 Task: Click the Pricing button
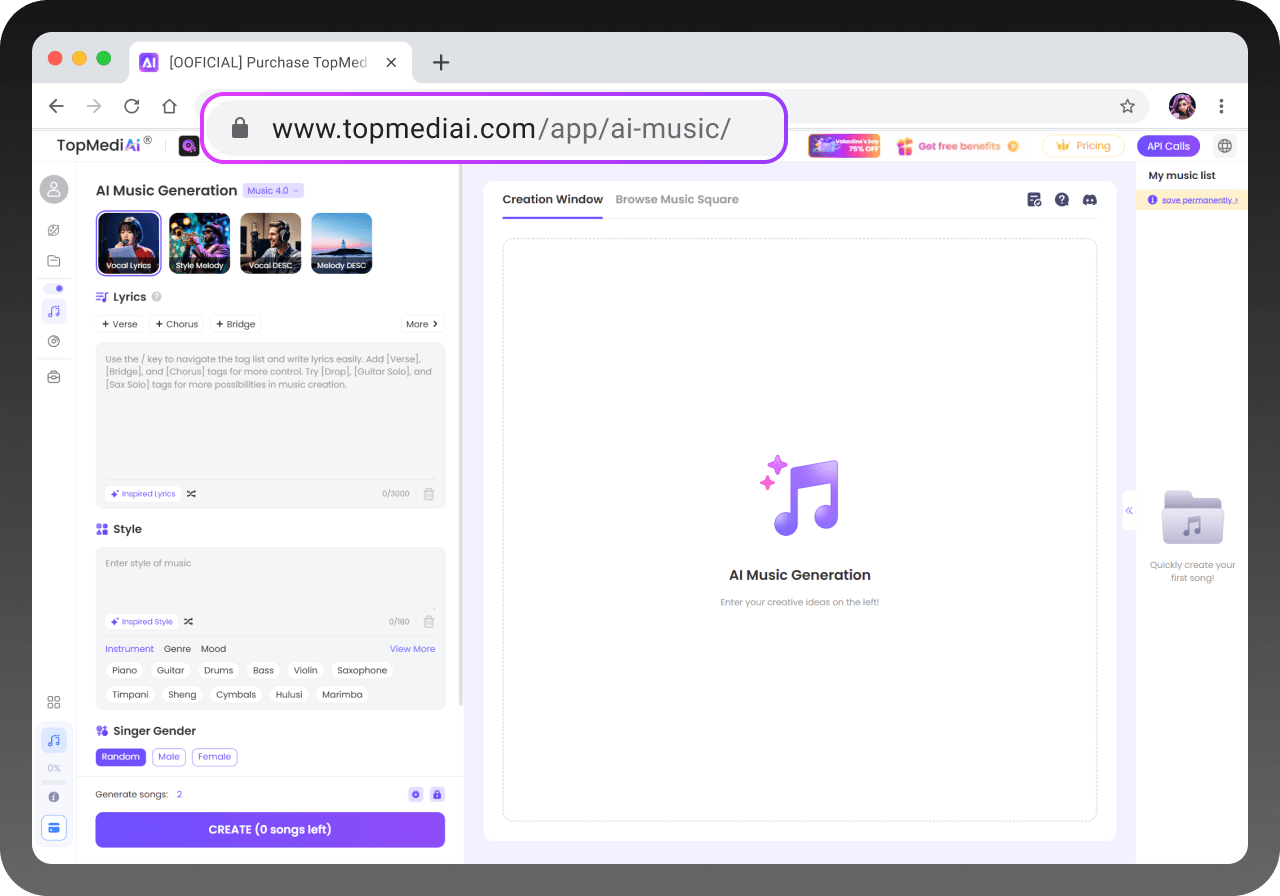coord(1083,146)
